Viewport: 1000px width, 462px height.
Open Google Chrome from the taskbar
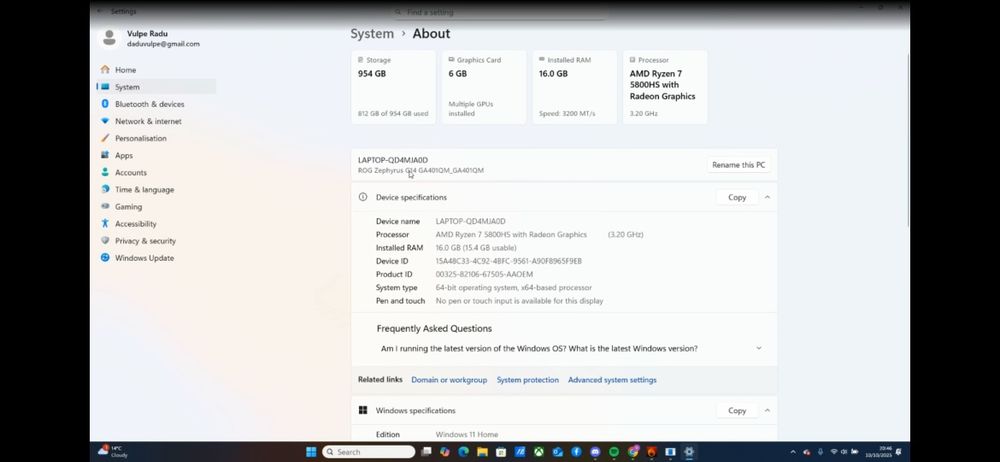(x=633, y=452)
